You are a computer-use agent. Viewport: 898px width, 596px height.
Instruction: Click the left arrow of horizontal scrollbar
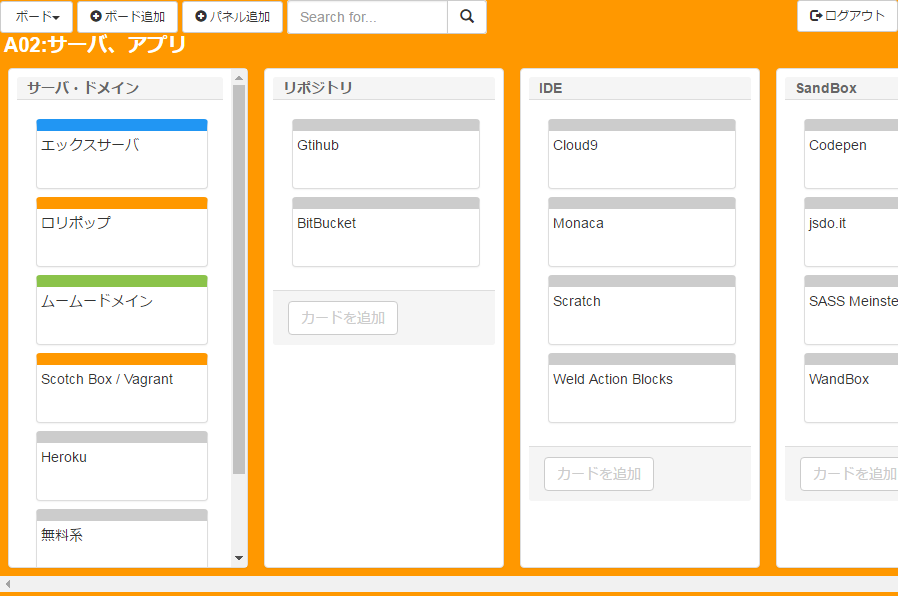(x=7, y=584)
